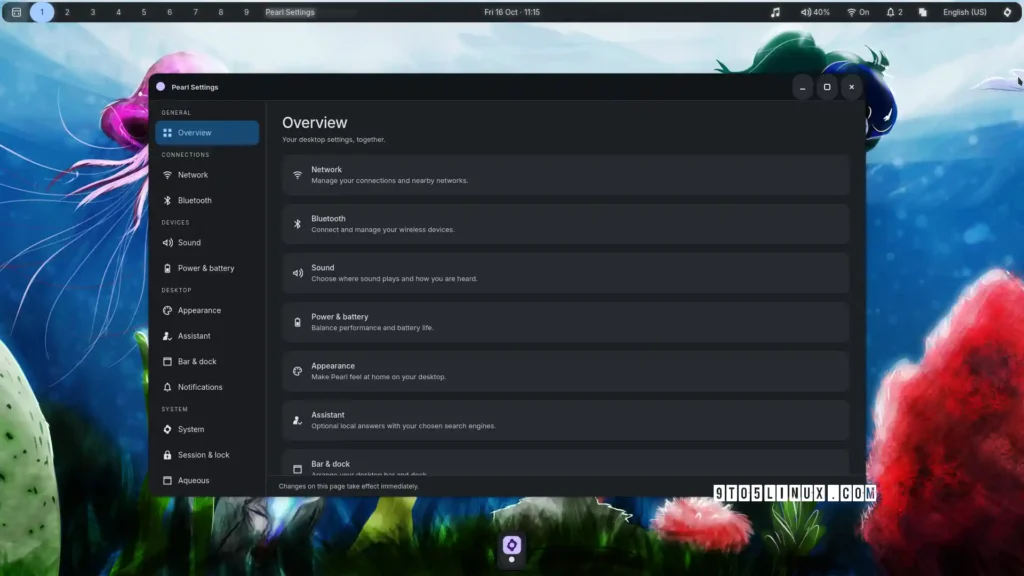Switch to workspace 9
The width and height of the screenshot is (1024, 576).
(246, 12)
